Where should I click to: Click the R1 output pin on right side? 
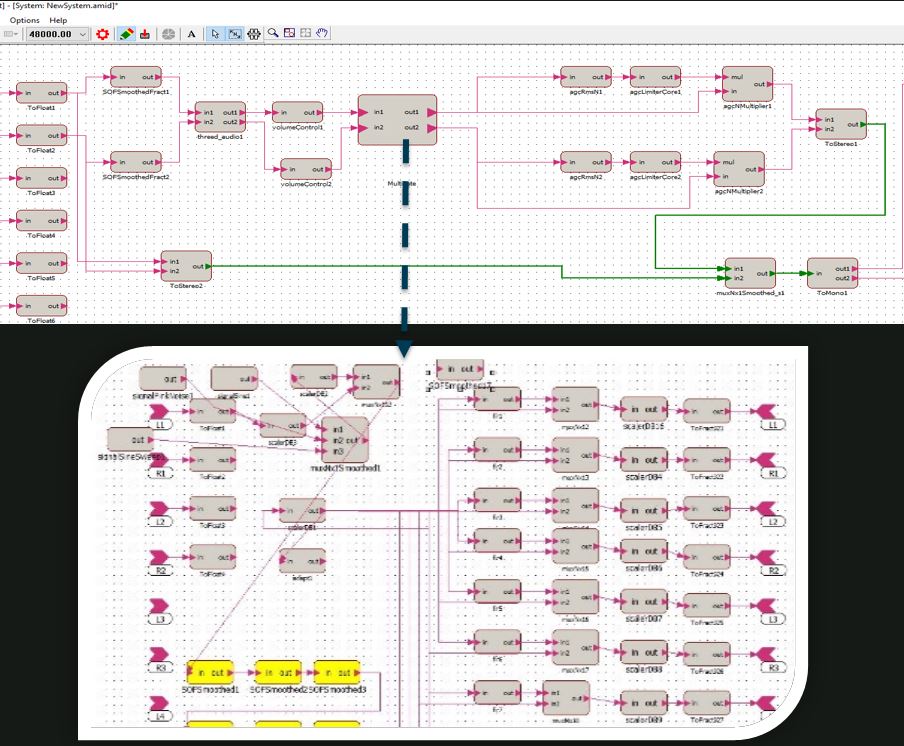click(x=766, y=460)
